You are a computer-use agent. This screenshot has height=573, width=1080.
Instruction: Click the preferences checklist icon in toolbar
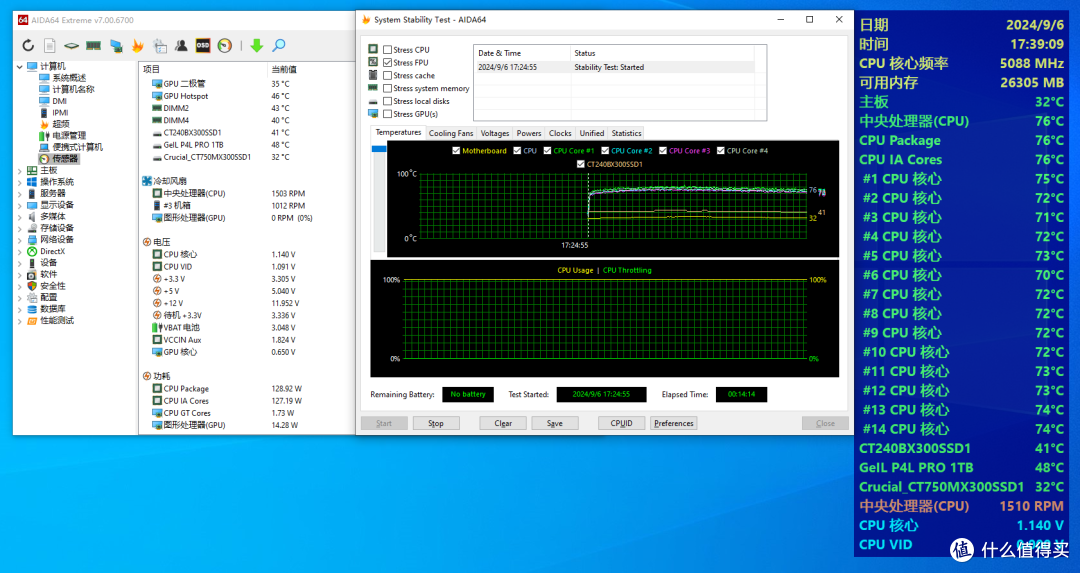point(160,45)
